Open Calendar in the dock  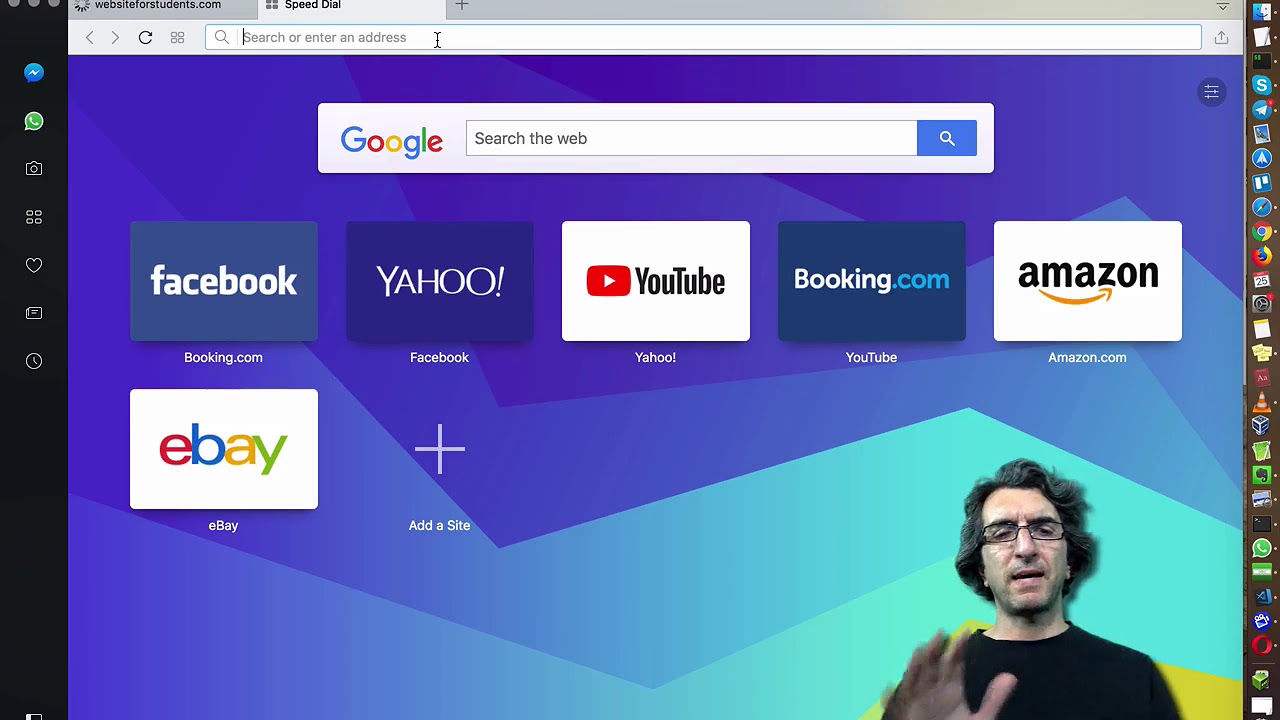pos(1262,280)
